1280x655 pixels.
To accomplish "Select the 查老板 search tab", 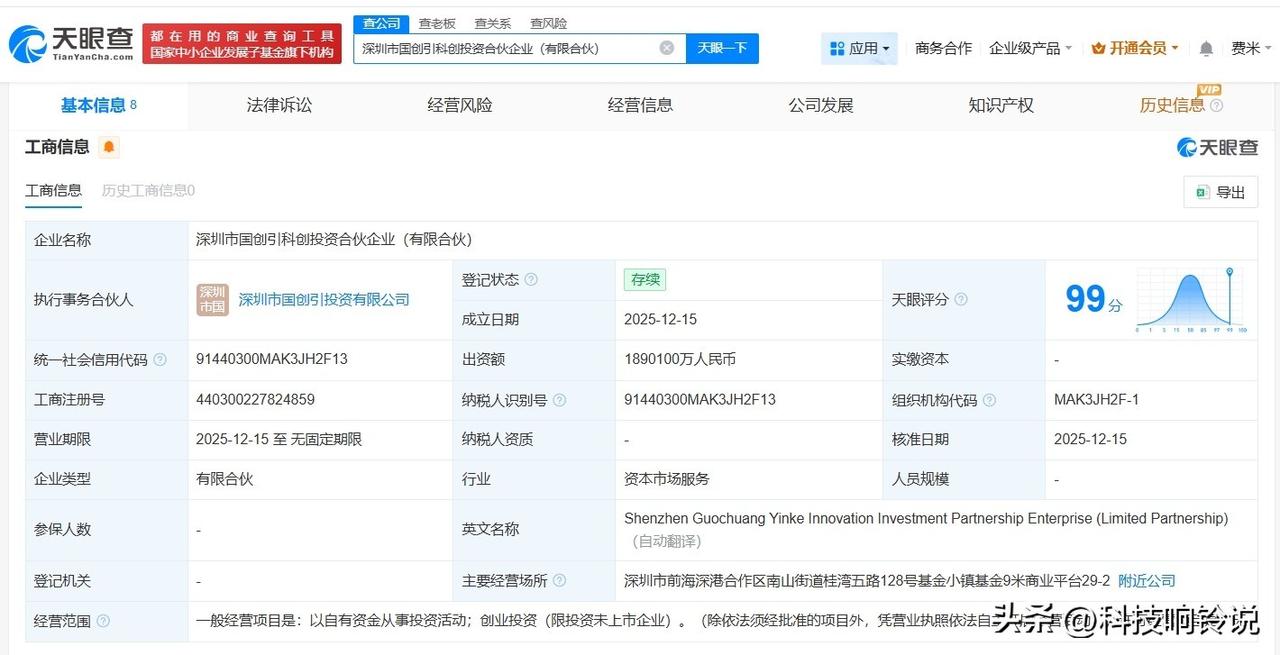I will (x=437, y=23).
